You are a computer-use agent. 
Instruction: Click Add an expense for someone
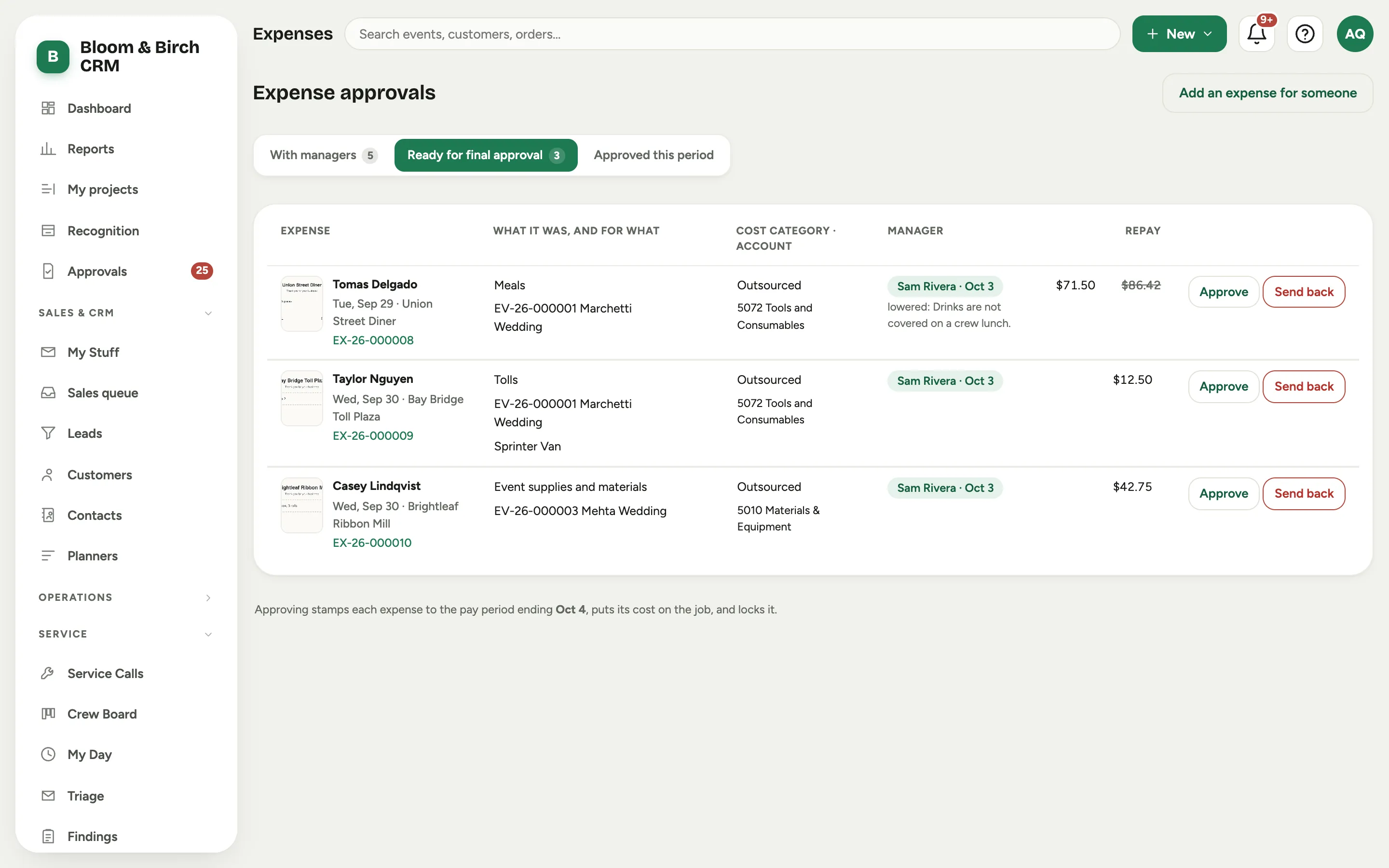1267,93
